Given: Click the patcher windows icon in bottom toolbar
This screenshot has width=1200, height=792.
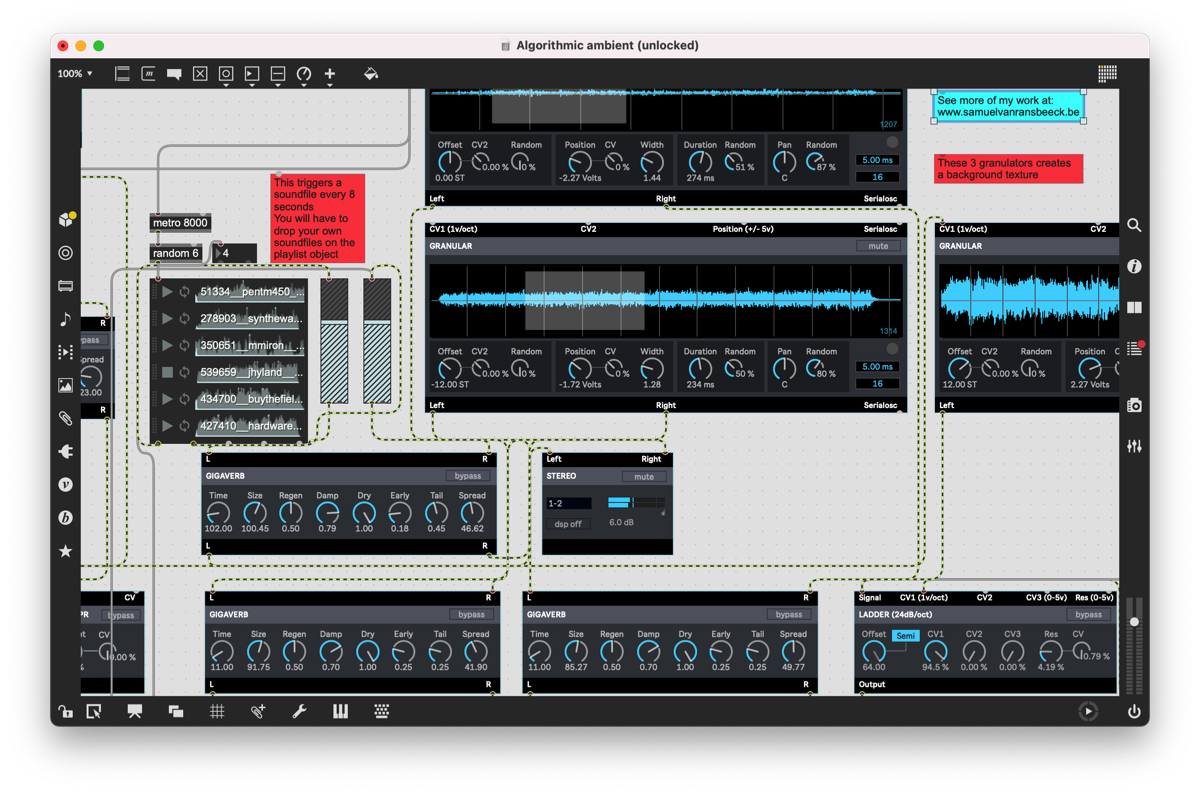Looking at the screenshot, I should coord(176,711).
